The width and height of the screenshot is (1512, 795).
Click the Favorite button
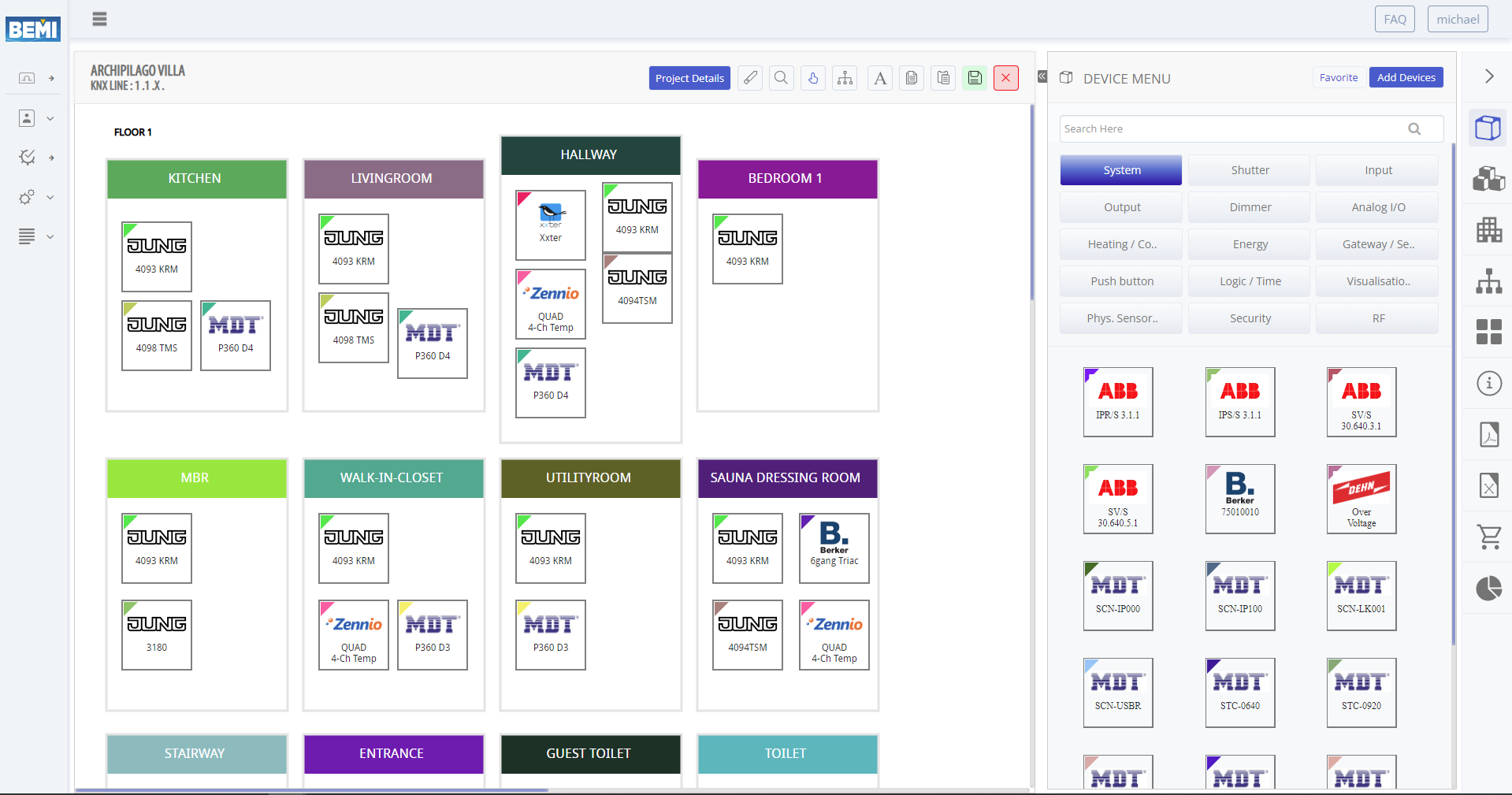(x=1338, y=77)
